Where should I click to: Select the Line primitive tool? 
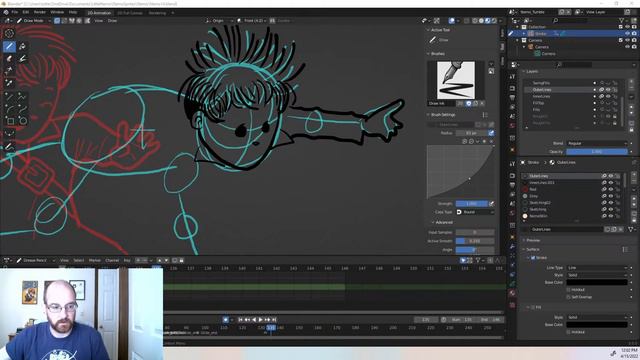pos(9,97)
